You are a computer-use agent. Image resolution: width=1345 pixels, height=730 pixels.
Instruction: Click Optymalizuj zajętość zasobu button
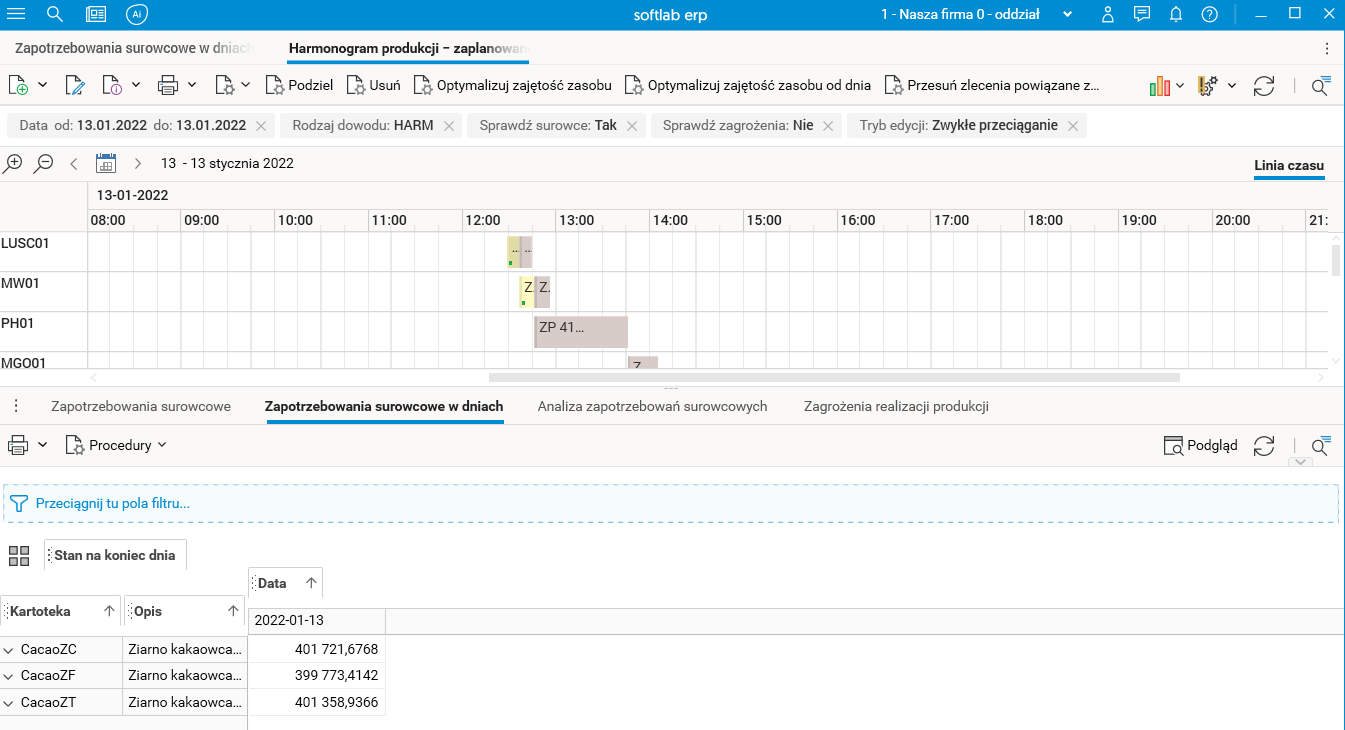[x=512, y=86]
